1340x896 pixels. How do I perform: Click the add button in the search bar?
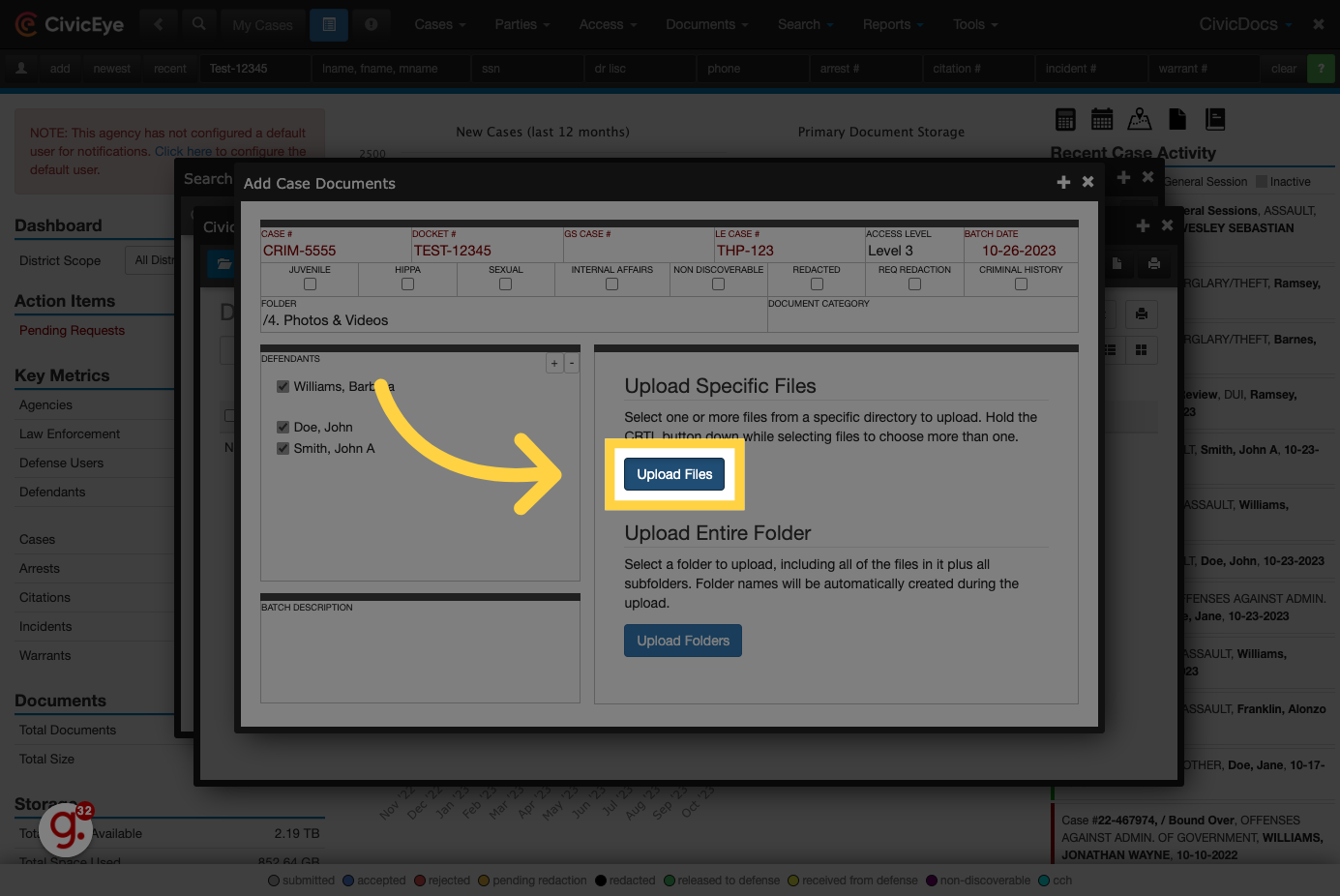pyautogui.click(x=60, y=69)
